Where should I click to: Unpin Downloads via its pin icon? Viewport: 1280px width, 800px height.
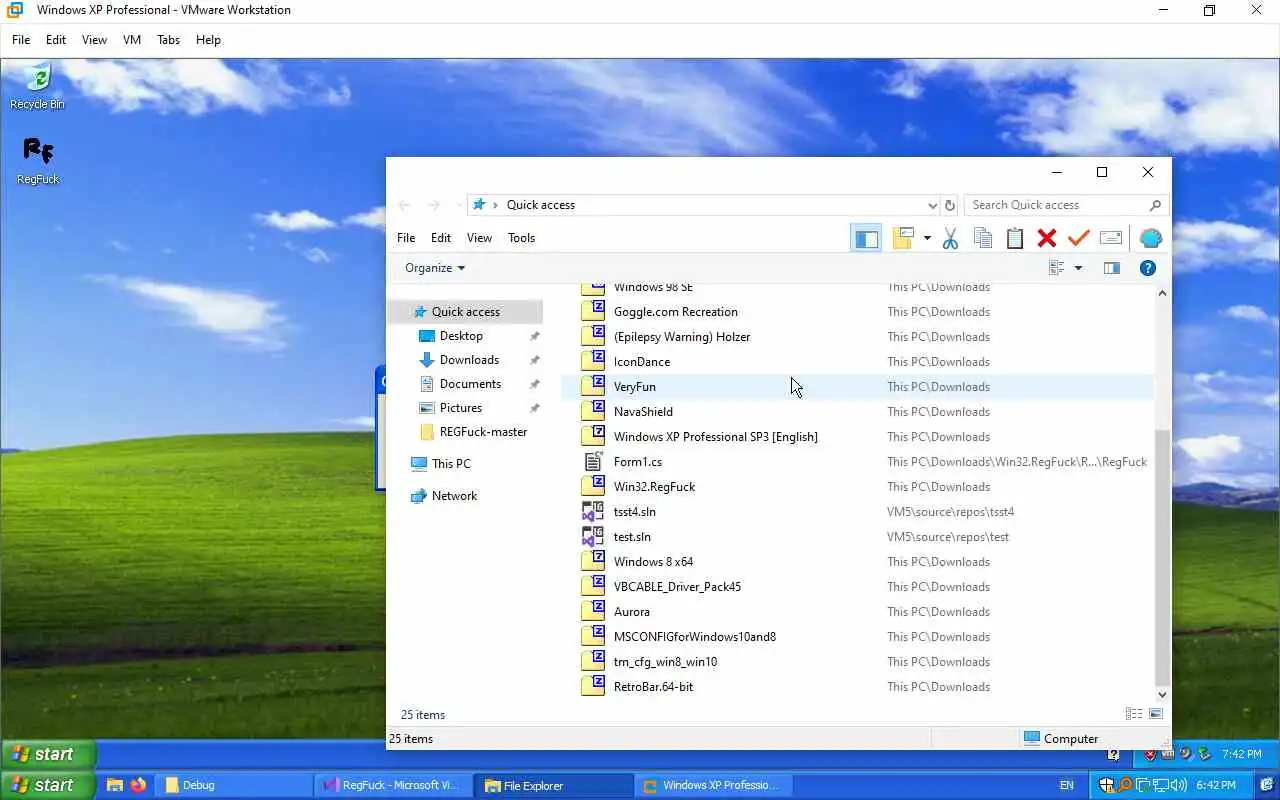coord(534,360)
